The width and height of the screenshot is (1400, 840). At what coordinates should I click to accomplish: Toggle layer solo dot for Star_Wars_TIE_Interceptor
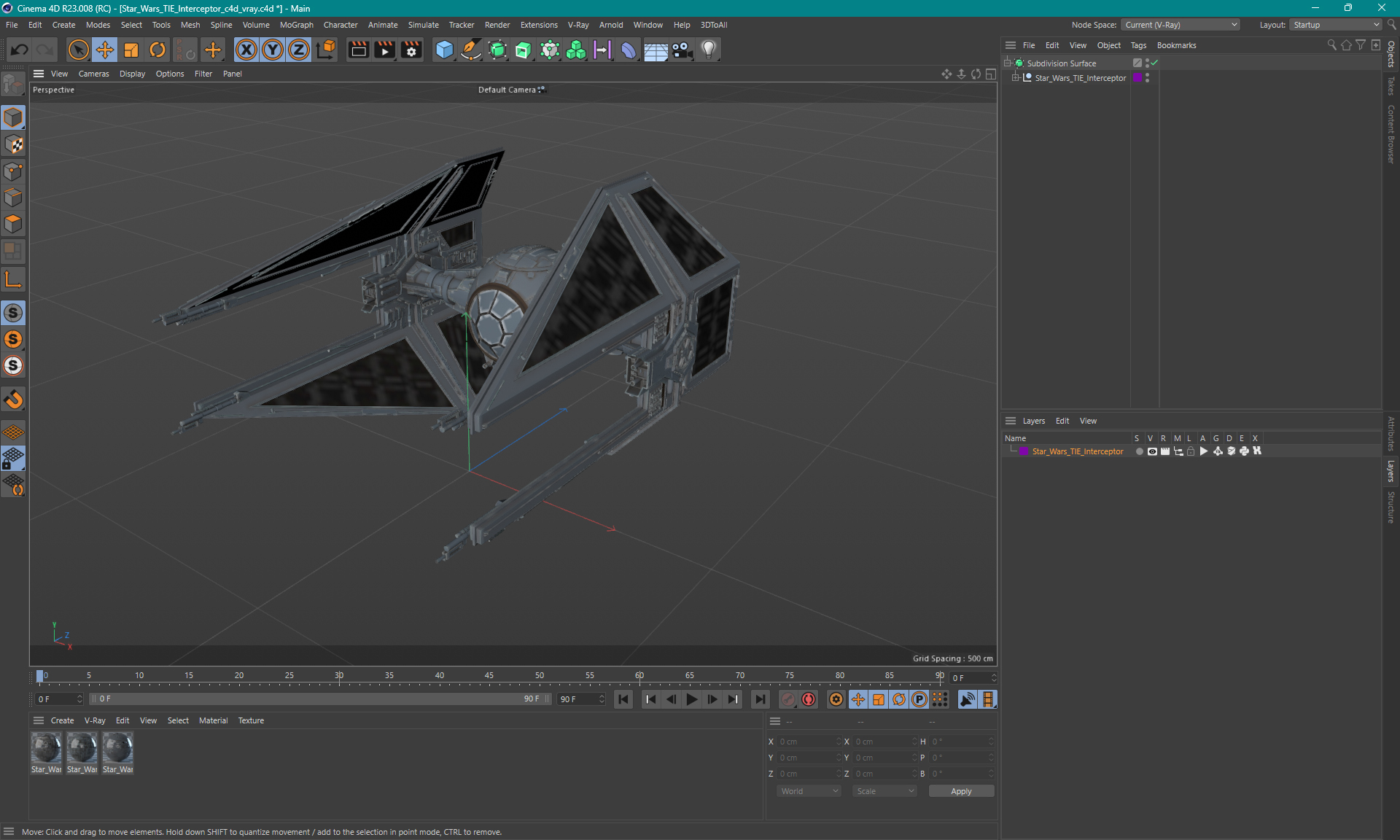(1139, 451)
